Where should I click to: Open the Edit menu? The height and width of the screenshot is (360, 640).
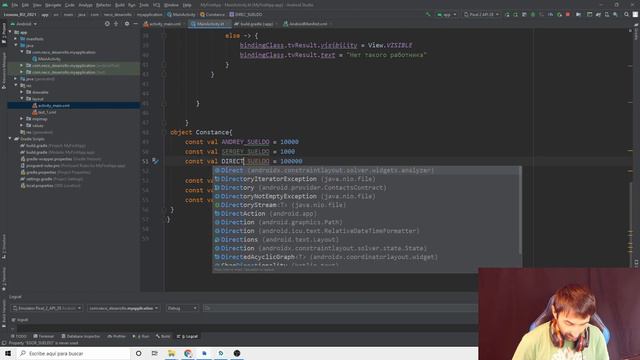(25, 5)
